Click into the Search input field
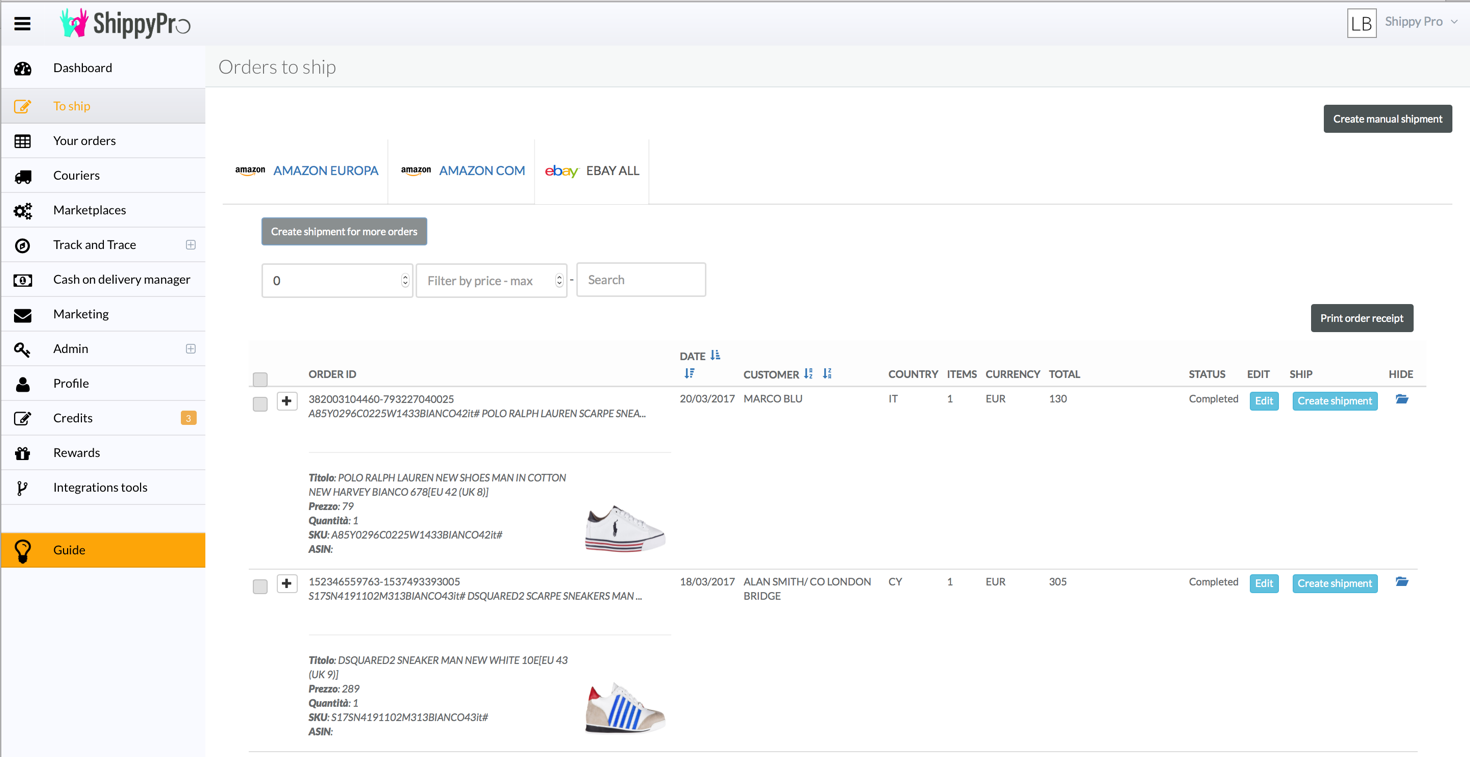This screenshot has height=757, width=1470. tap(641, 280)
